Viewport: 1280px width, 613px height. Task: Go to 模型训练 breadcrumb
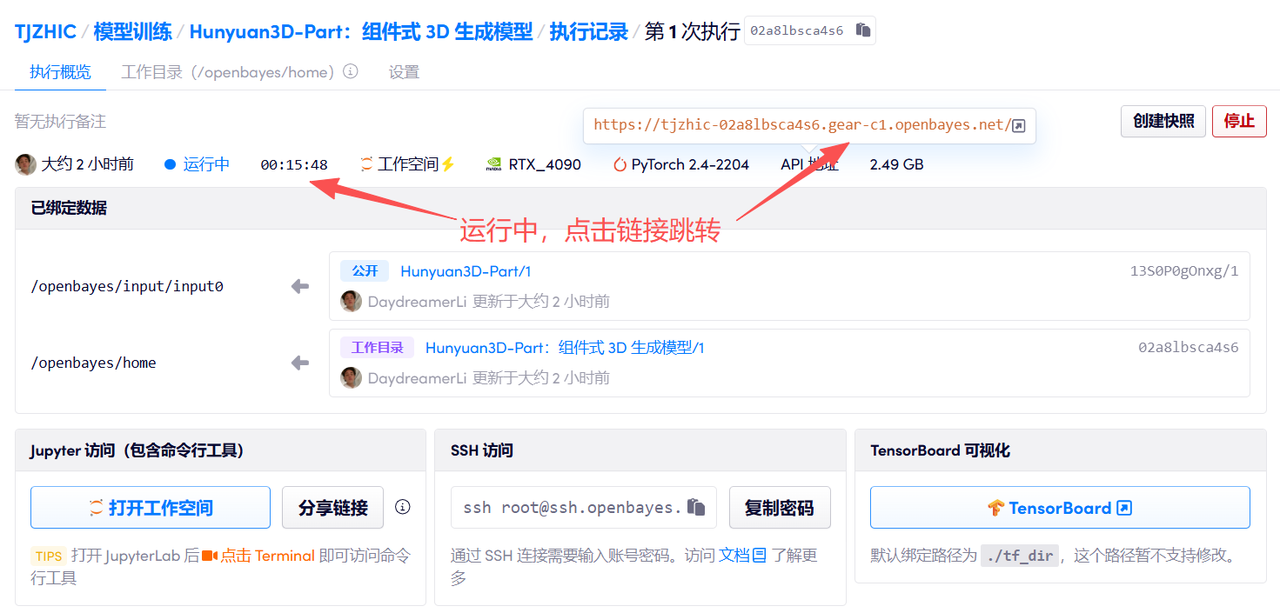click(x=132, y=31)
